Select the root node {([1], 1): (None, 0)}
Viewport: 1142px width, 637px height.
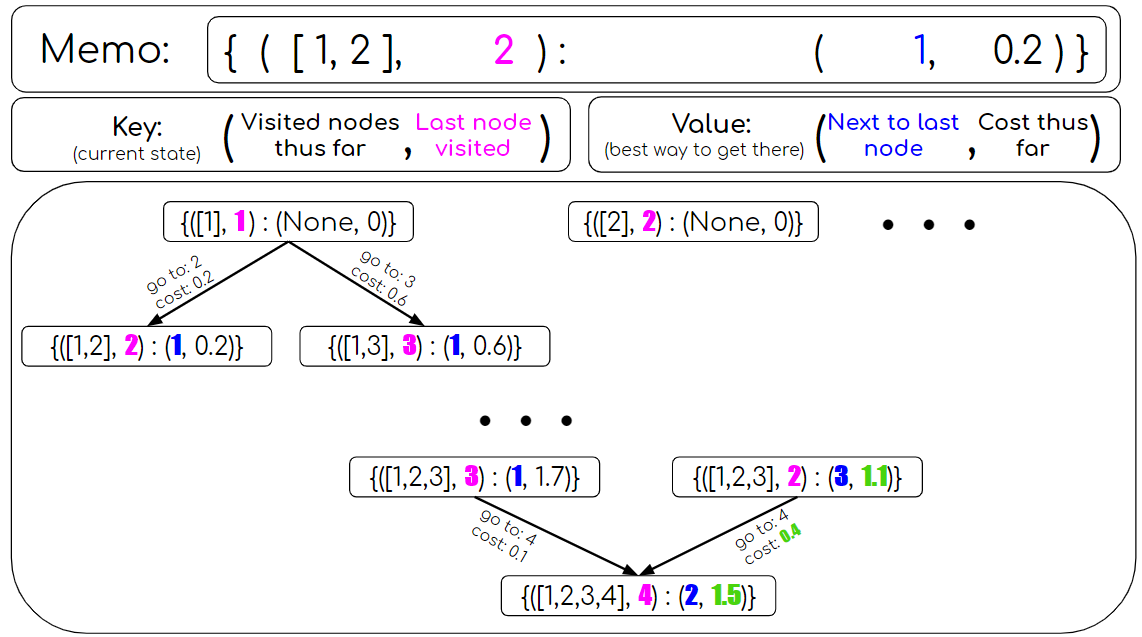[x=288, y=221]
